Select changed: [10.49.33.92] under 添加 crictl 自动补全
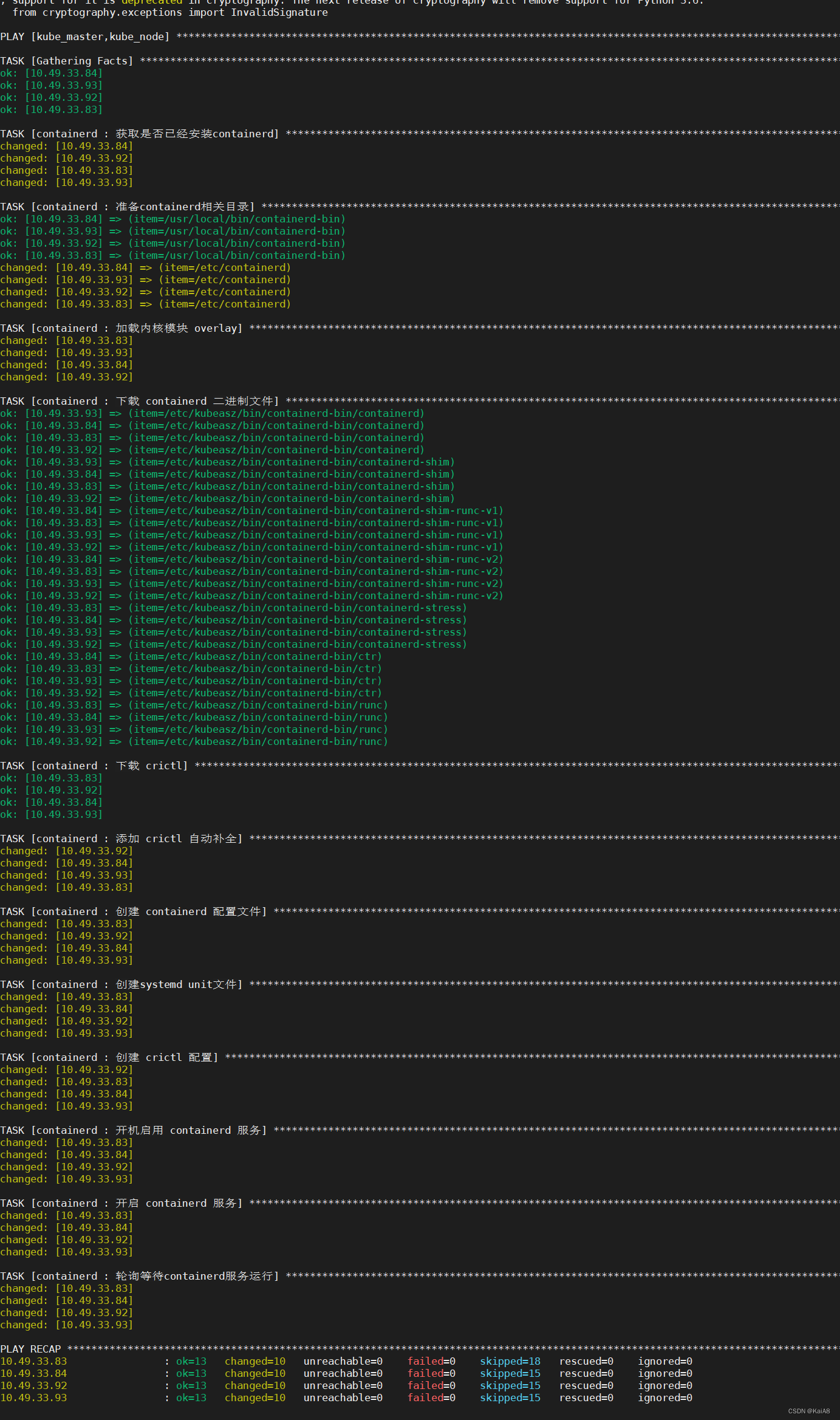This screenshot has width=840, height=1420. (x=67, y=851)
